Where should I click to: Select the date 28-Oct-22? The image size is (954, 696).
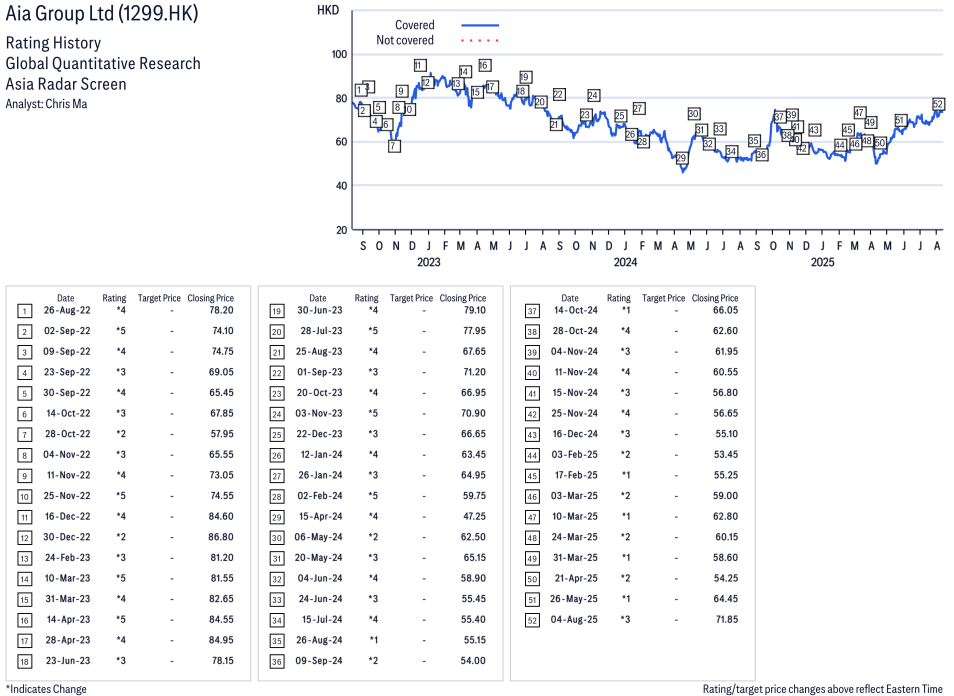coord(68,434)
